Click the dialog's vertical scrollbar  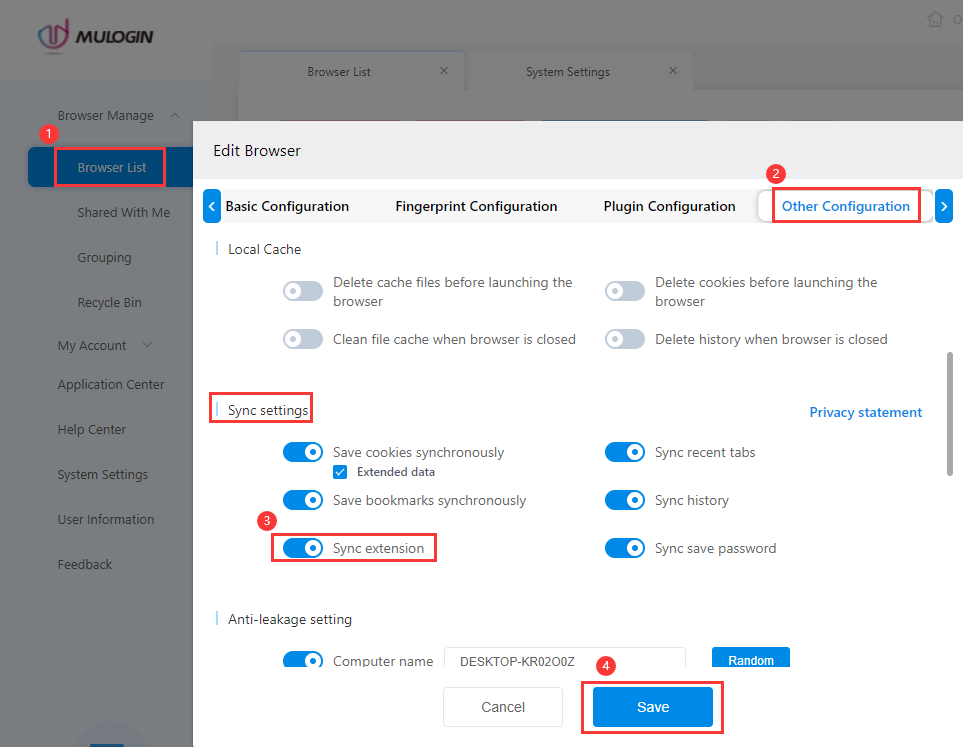click(x=949, y=413)
